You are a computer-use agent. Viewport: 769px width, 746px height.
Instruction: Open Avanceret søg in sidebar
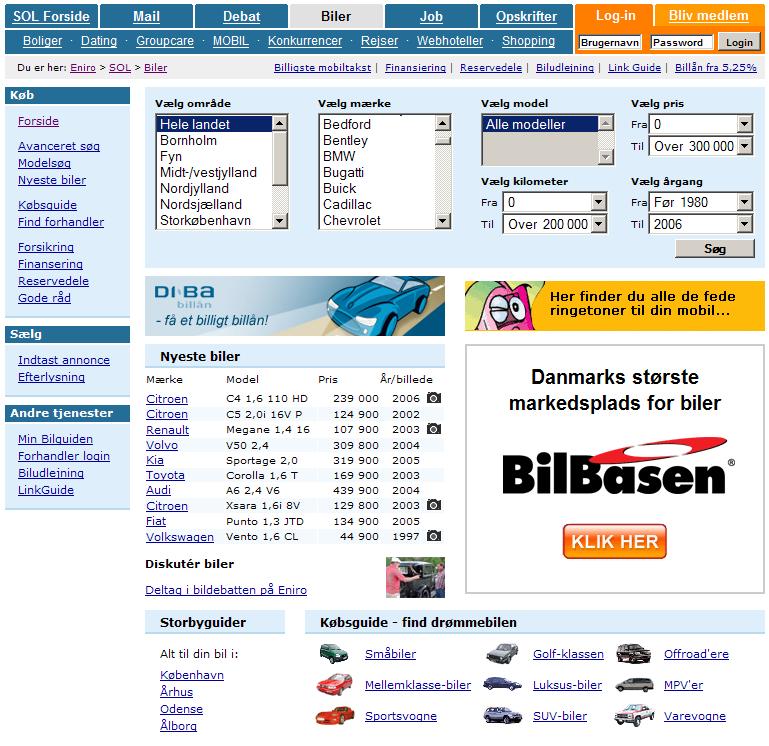pos(59,146)
